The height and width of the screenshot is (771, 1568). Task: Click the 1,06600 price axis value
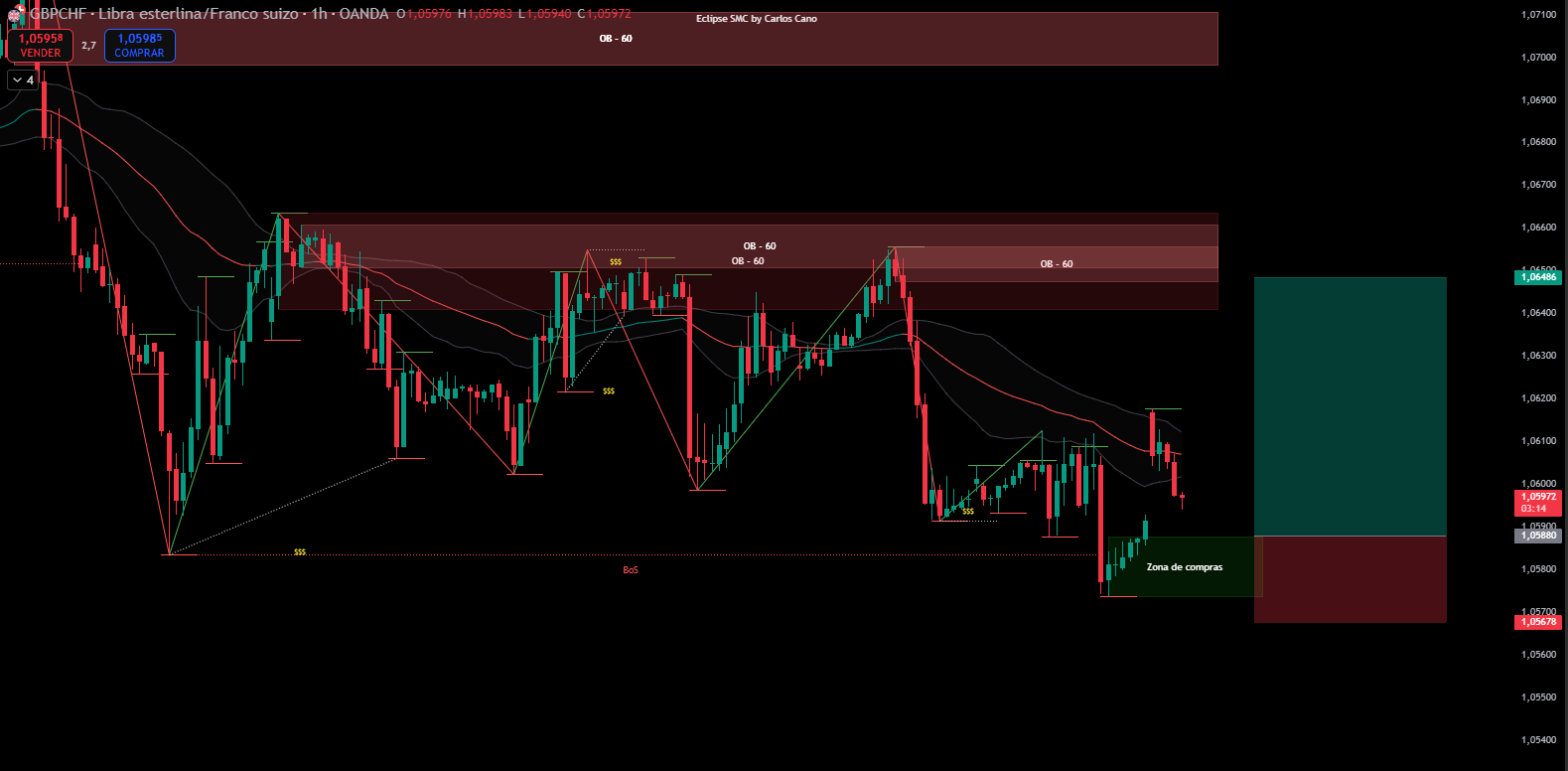[x=1538, y=228]
